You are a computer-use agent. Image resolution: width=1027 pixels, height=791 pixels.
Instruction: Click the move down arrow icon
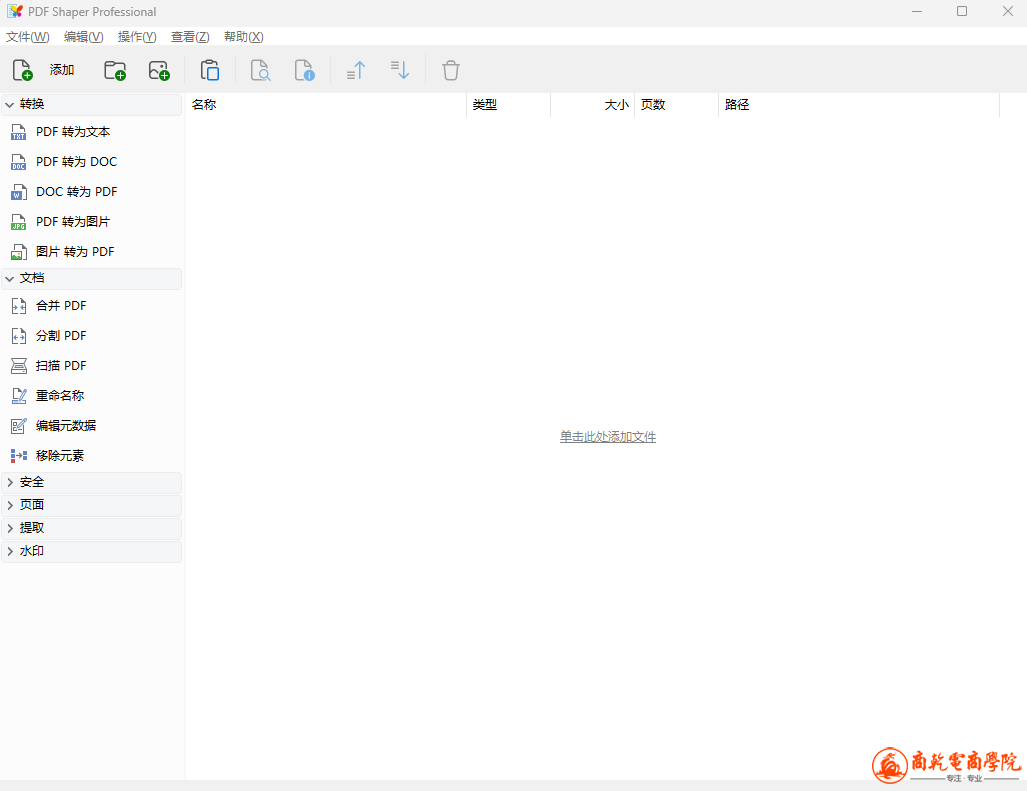coord(400,70)
